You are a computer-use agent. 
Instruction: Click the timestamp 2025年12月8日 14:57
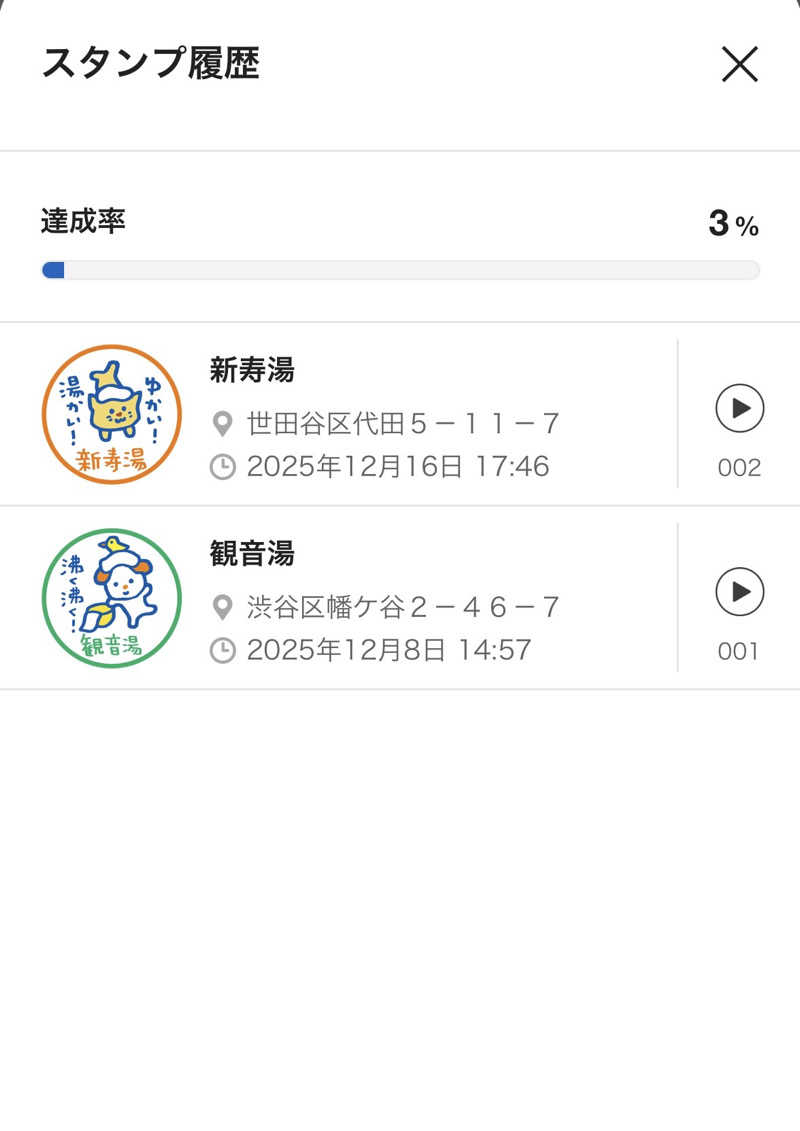(x=389, y=651)
